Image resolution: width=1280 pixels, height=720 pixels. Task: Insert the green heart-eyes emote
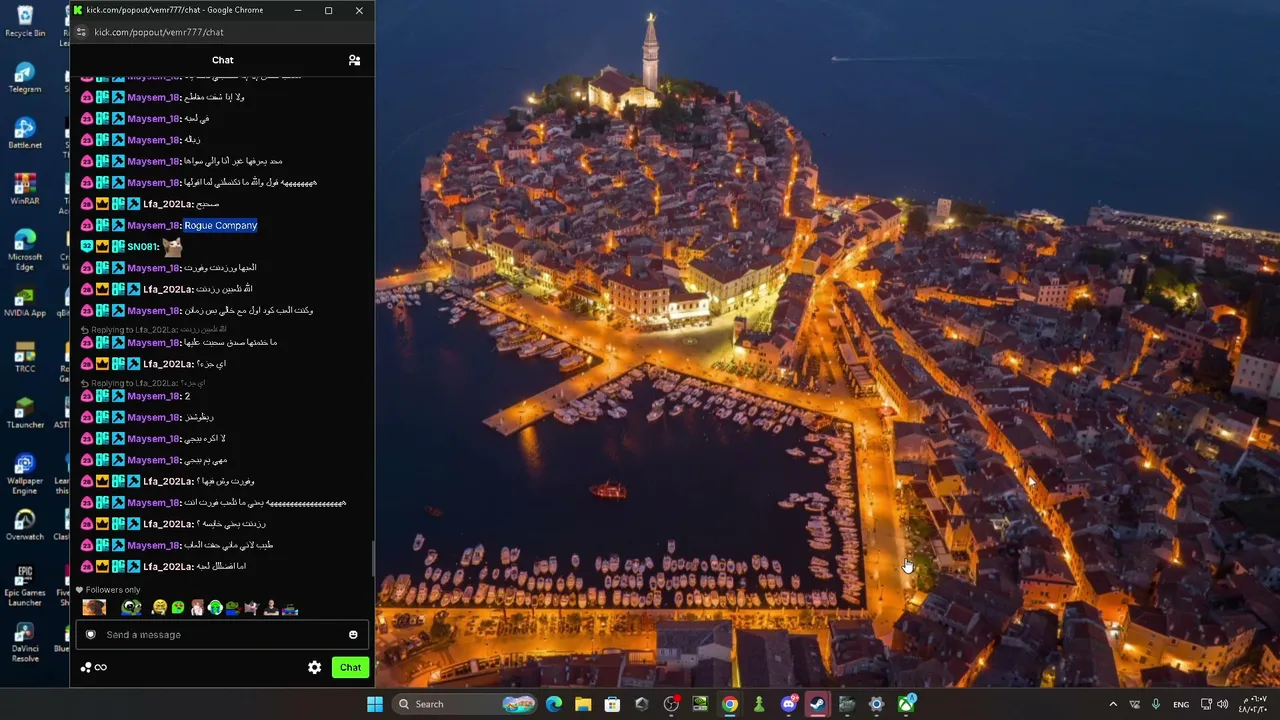(x=178, y=608)
